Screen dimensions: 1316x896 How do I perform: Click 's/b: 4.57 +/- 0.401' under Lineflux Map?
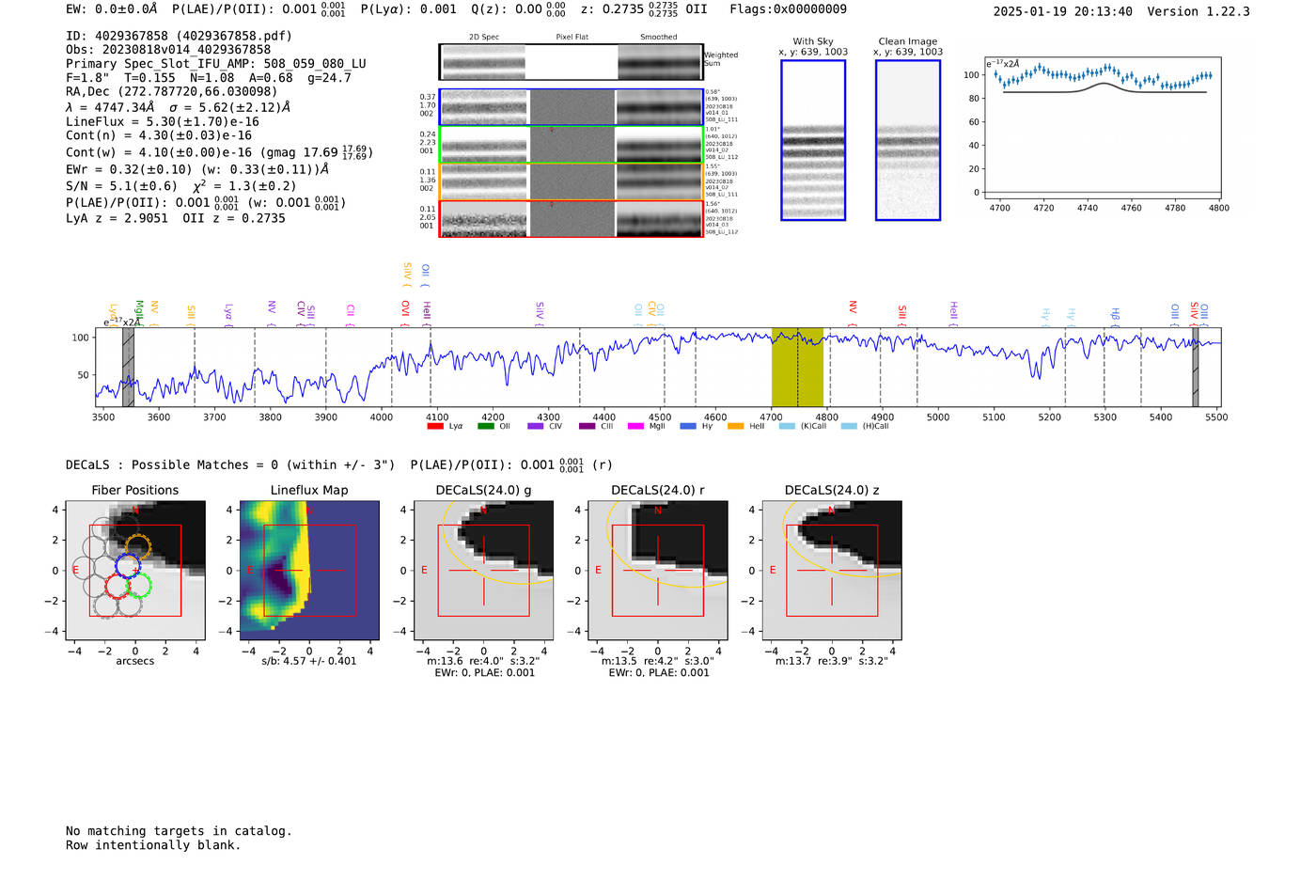[309, 661]
